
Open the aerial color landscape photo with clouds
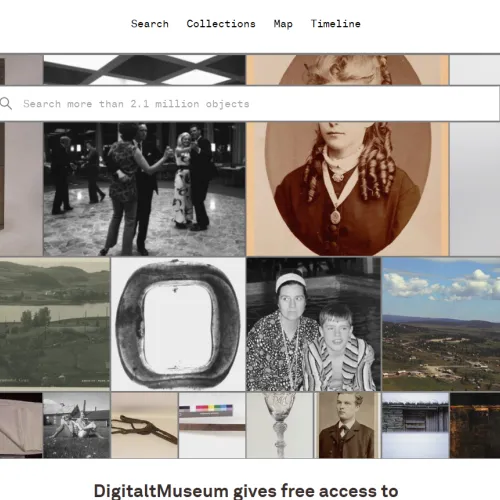point(441,324)
